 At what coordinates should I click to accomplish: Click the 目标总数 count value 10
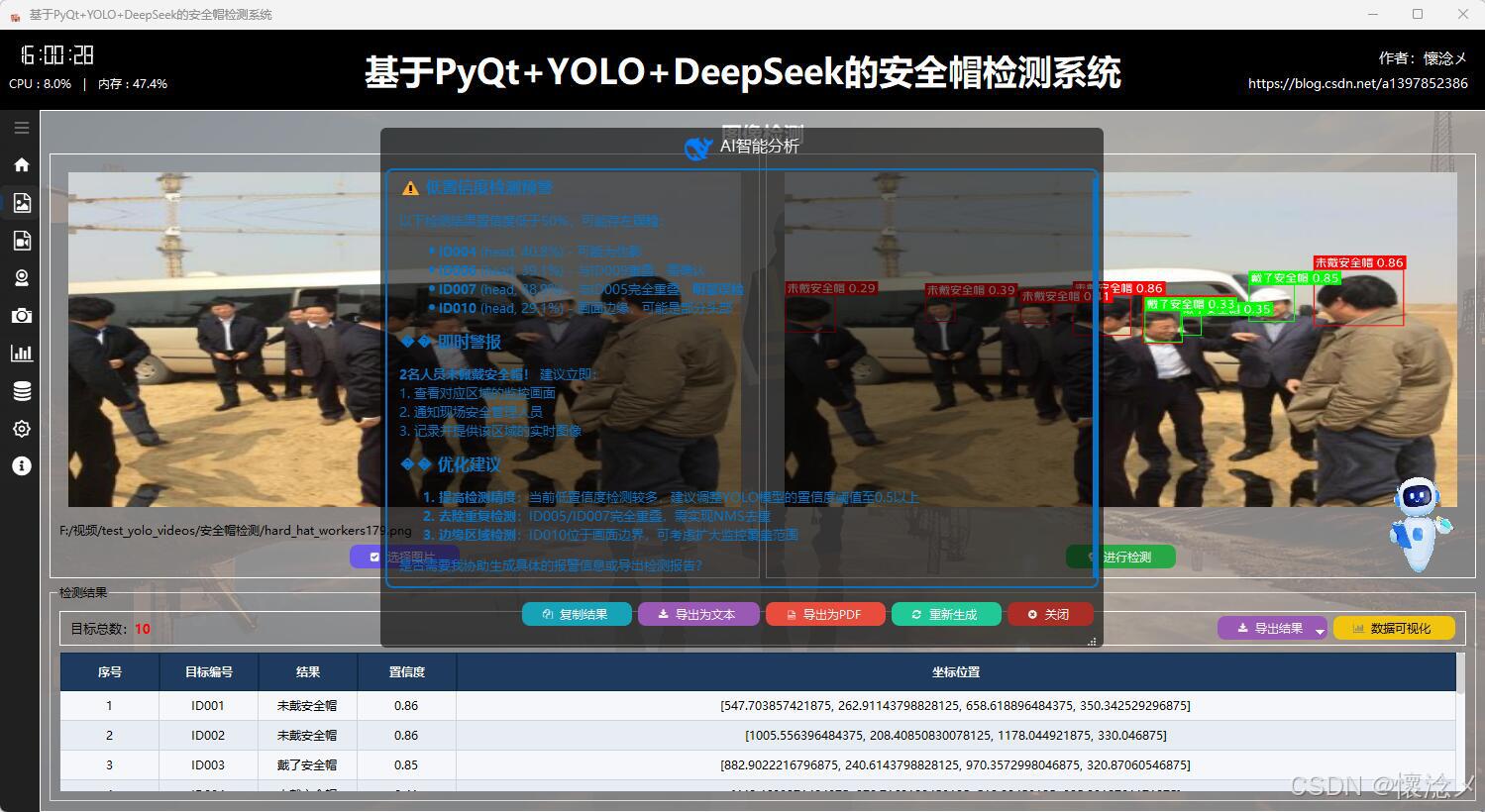click(143, 629)
